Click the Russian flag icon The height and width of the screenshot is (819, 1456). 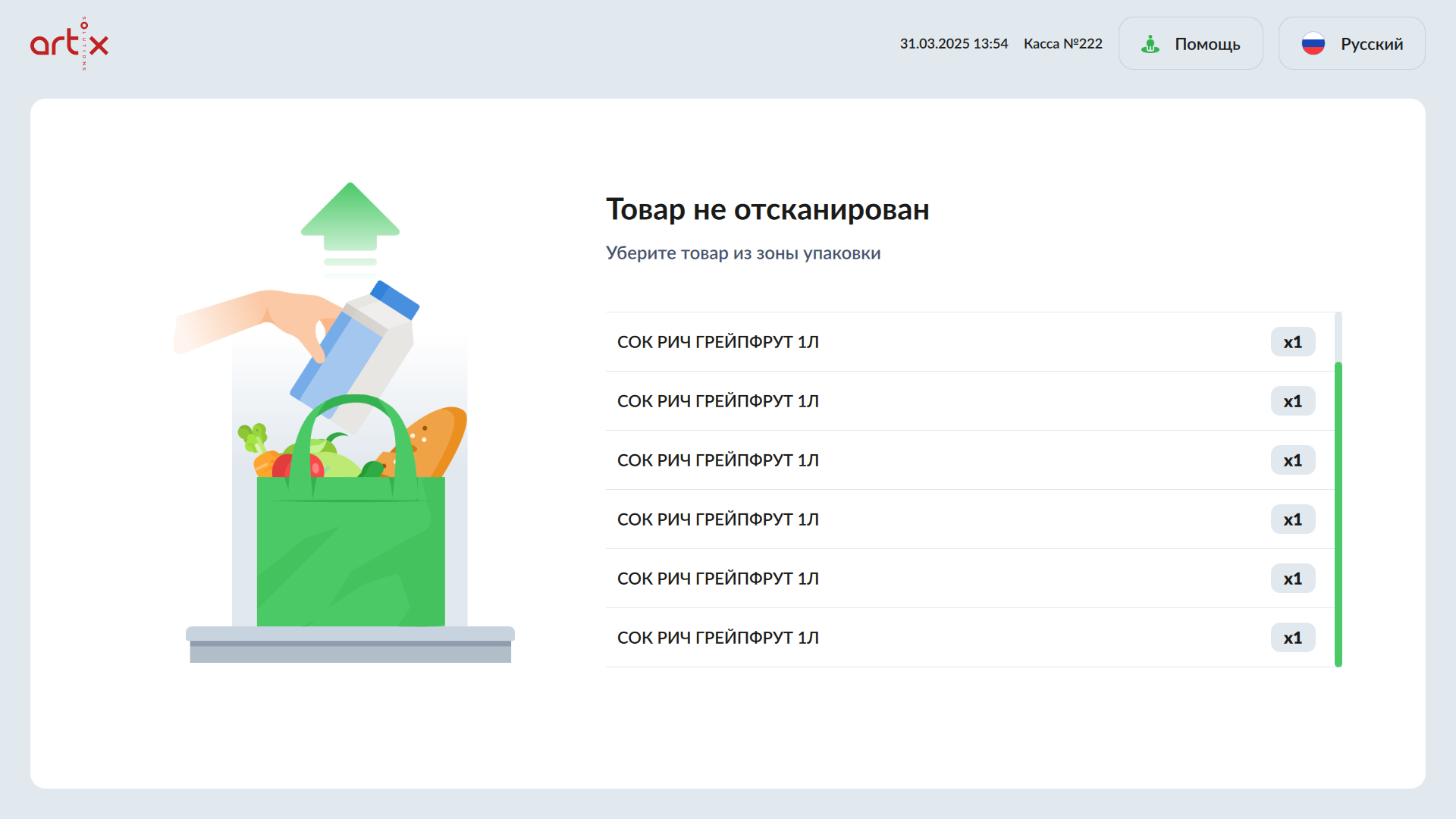[x=1313, y=44]
